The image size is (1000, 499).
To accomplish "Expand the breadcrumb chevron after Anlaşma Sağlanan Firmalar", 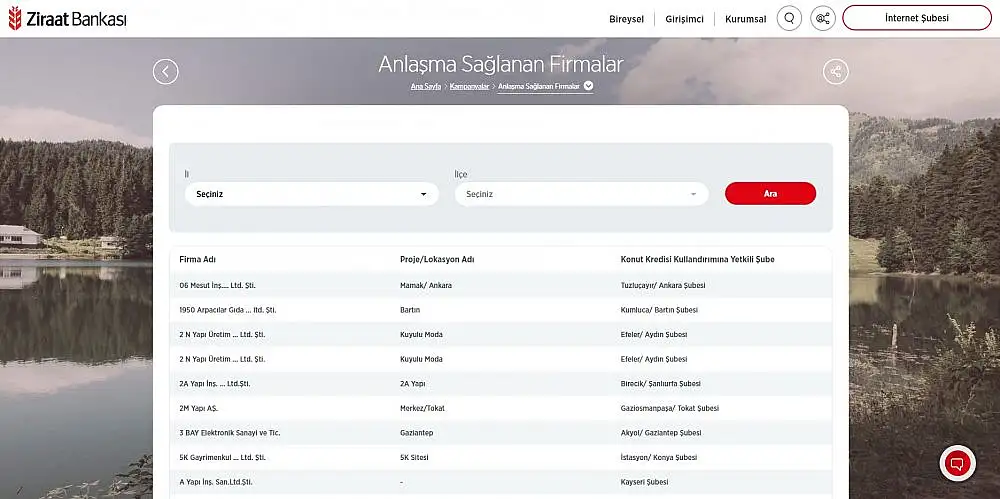I will tap(589, 86).
